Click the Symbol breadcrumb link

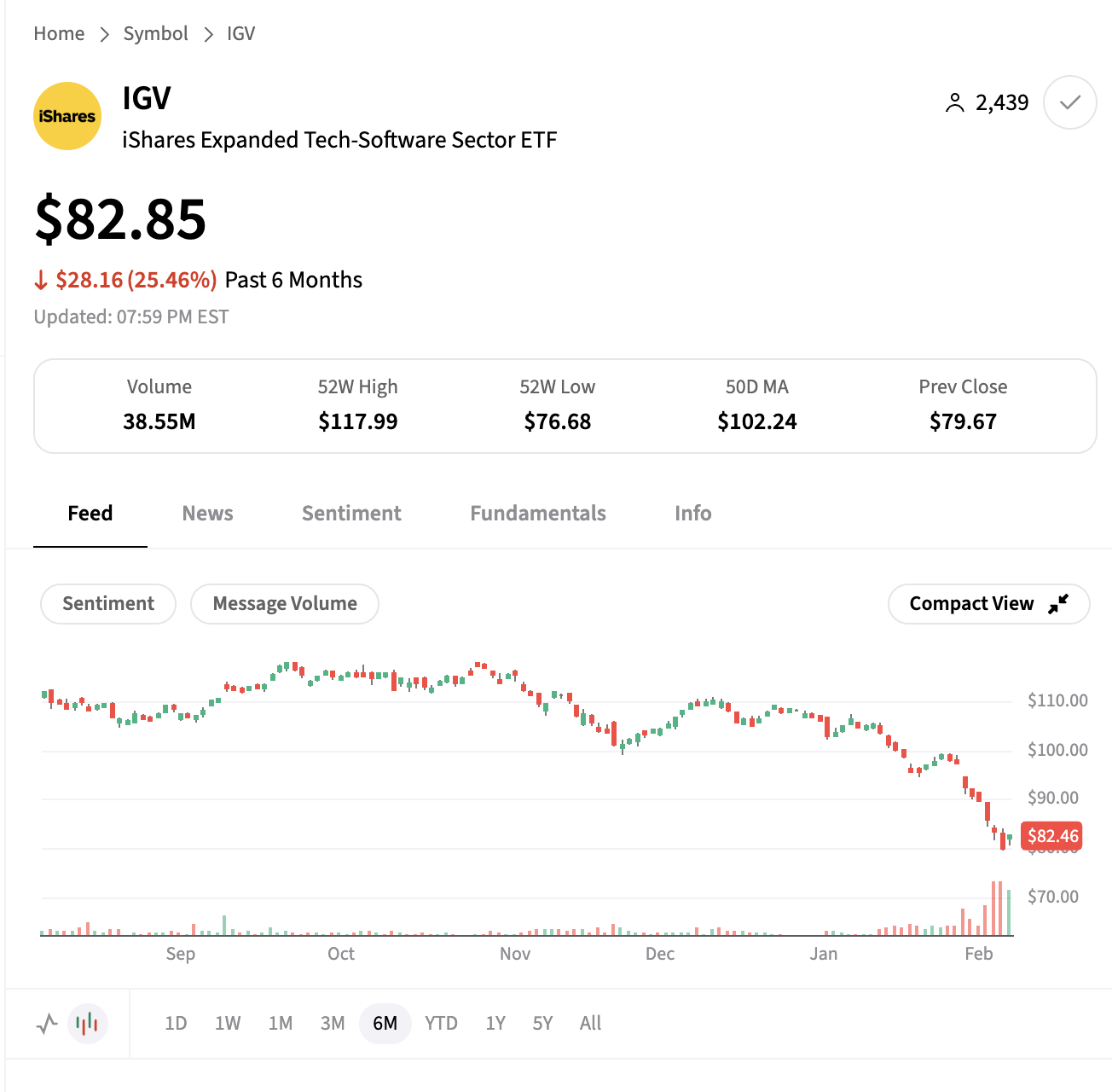(155, 33)
